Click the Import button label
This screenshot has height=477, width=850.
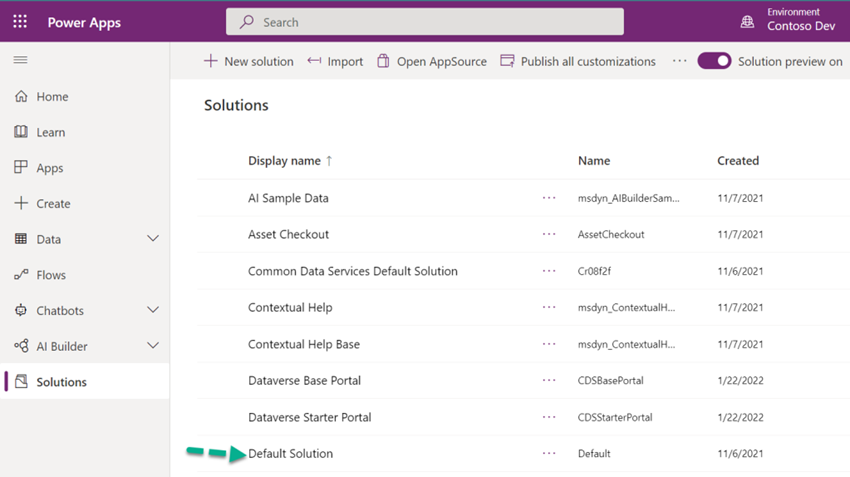pos(345,62)
